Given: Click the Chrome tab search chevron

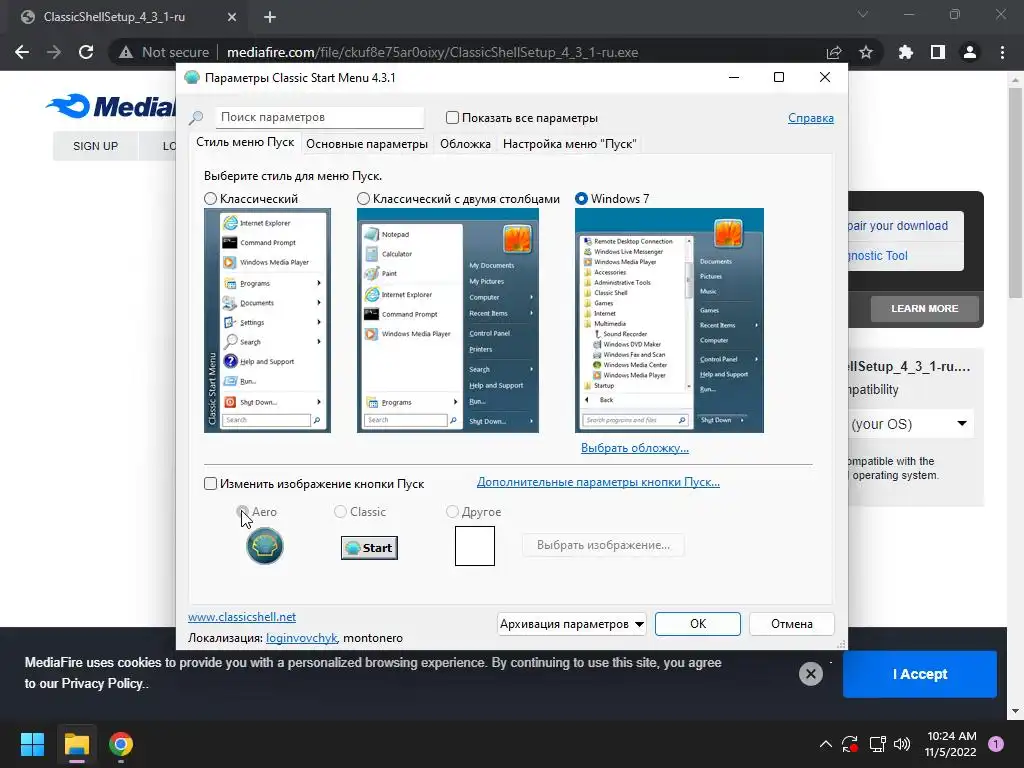Looking at the screenshot, I should [x=863, y=14].
